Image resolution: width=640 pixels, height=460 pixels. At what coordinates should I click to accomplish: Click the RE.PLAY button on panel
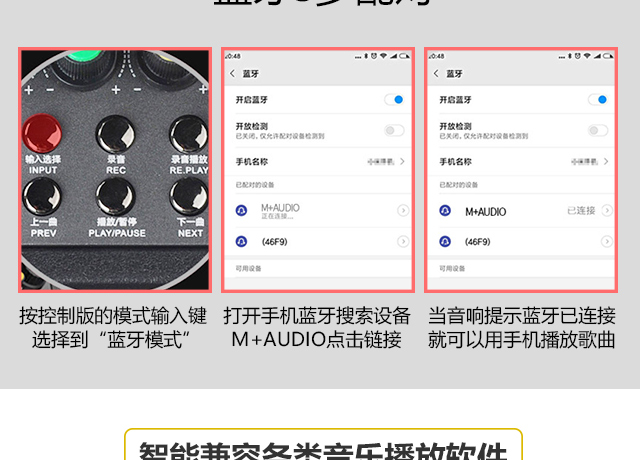(x=189, y=134)
